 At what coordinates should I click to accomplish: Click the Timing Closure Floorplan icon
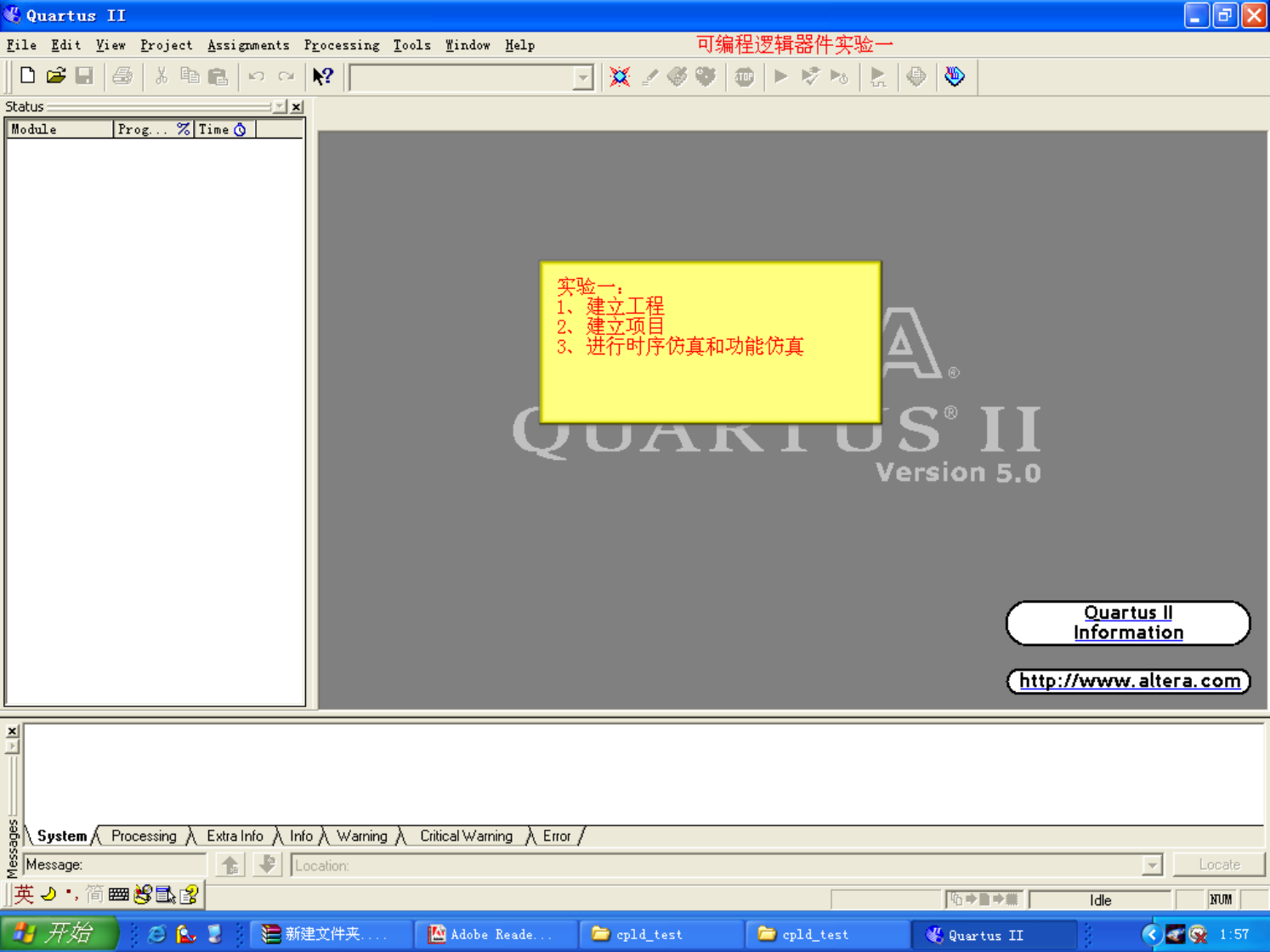pyautogui.click(x=706, y=76)
